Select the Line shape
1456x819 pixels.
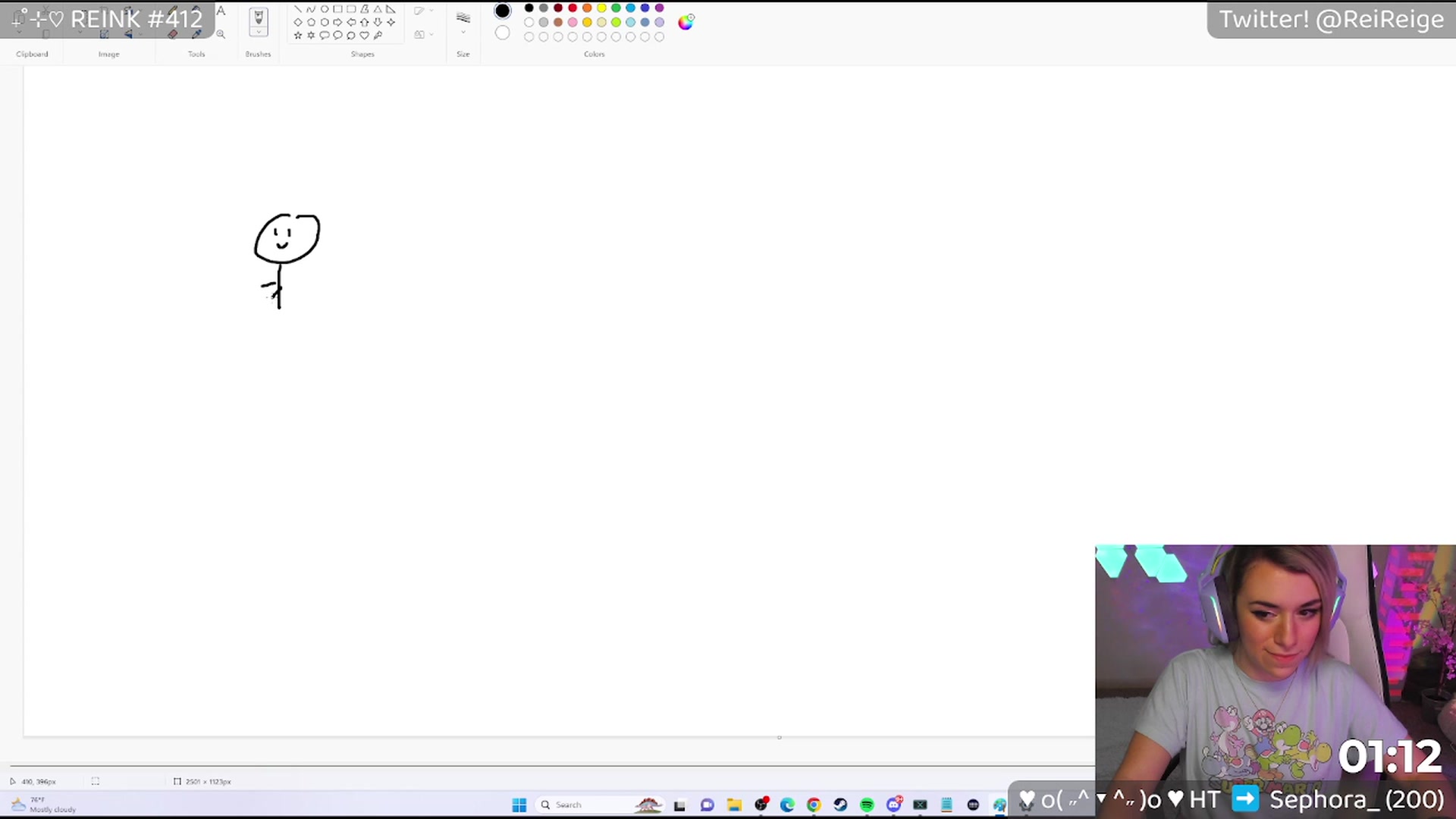click(x=297, y=9)
